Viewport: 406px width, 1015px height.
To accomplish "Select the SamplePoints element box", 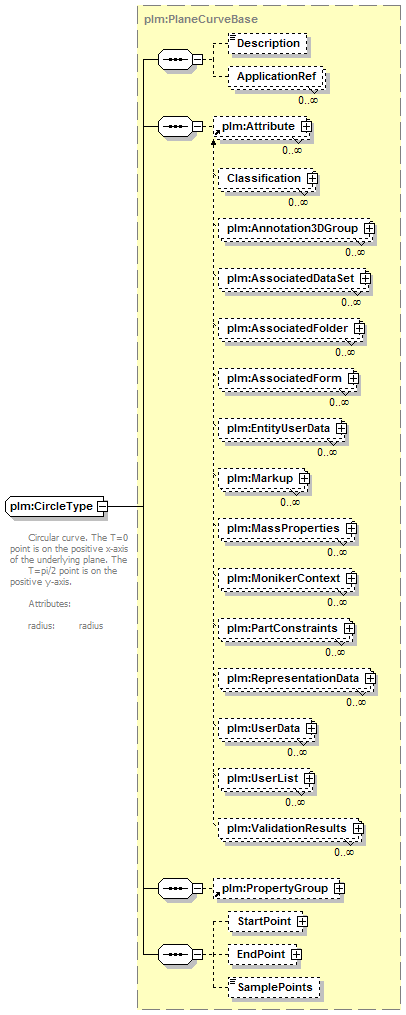I will click(x=275, y=987).
